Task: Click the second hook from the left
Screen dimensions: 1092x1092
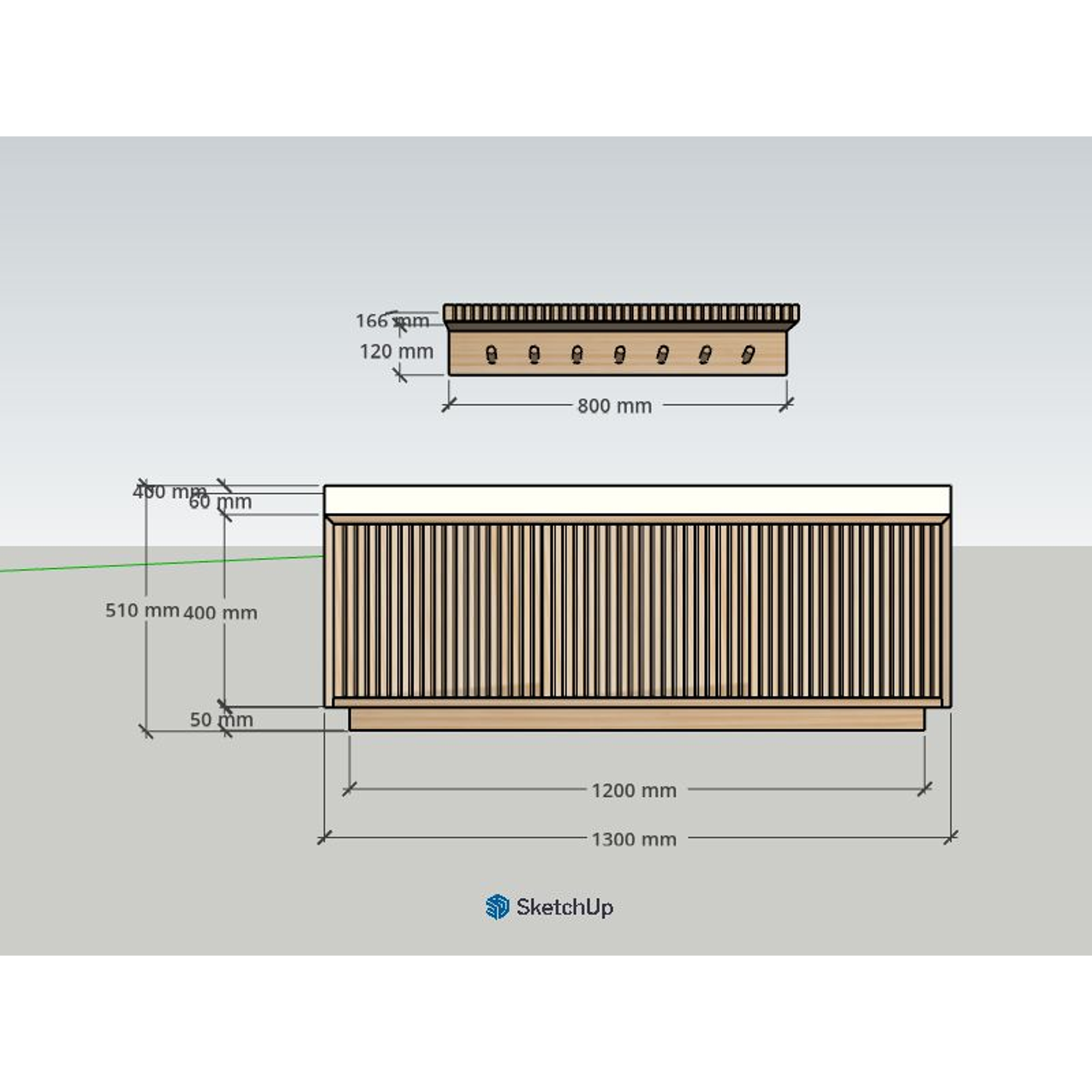Action: coord(534,355)
